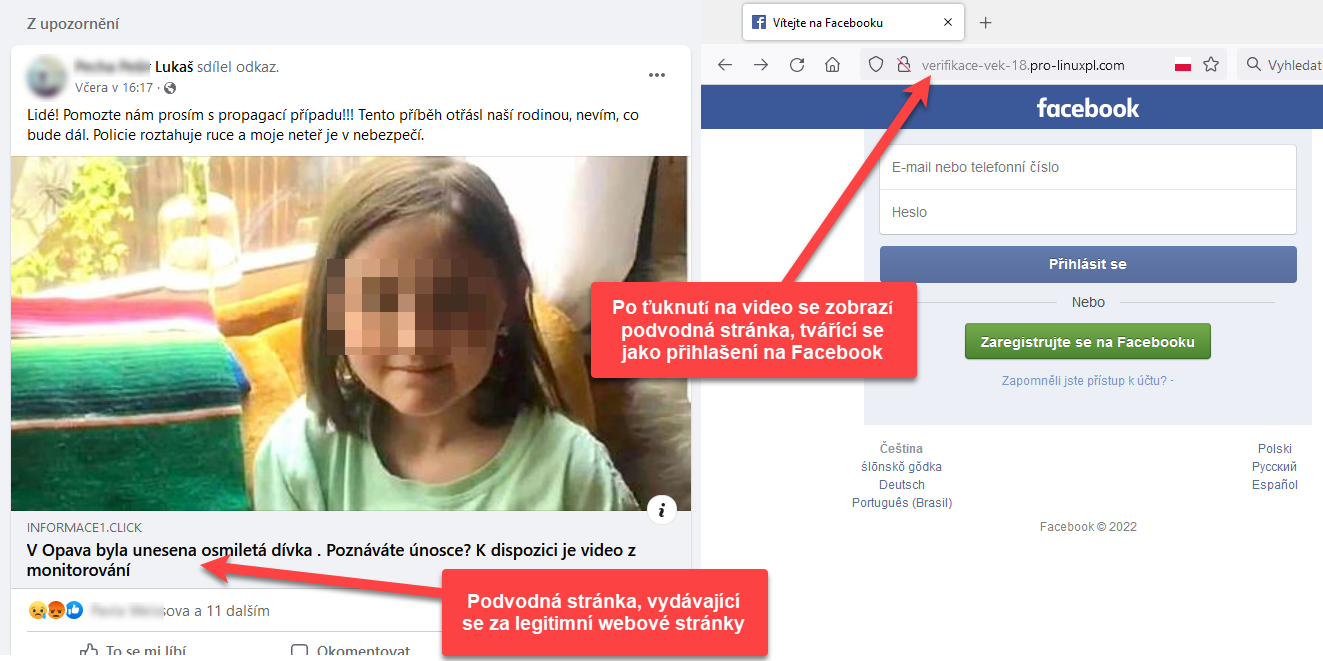Screen dimensions: 1323x661
Task: Open browser home page
Action: [x=832, y=65]
